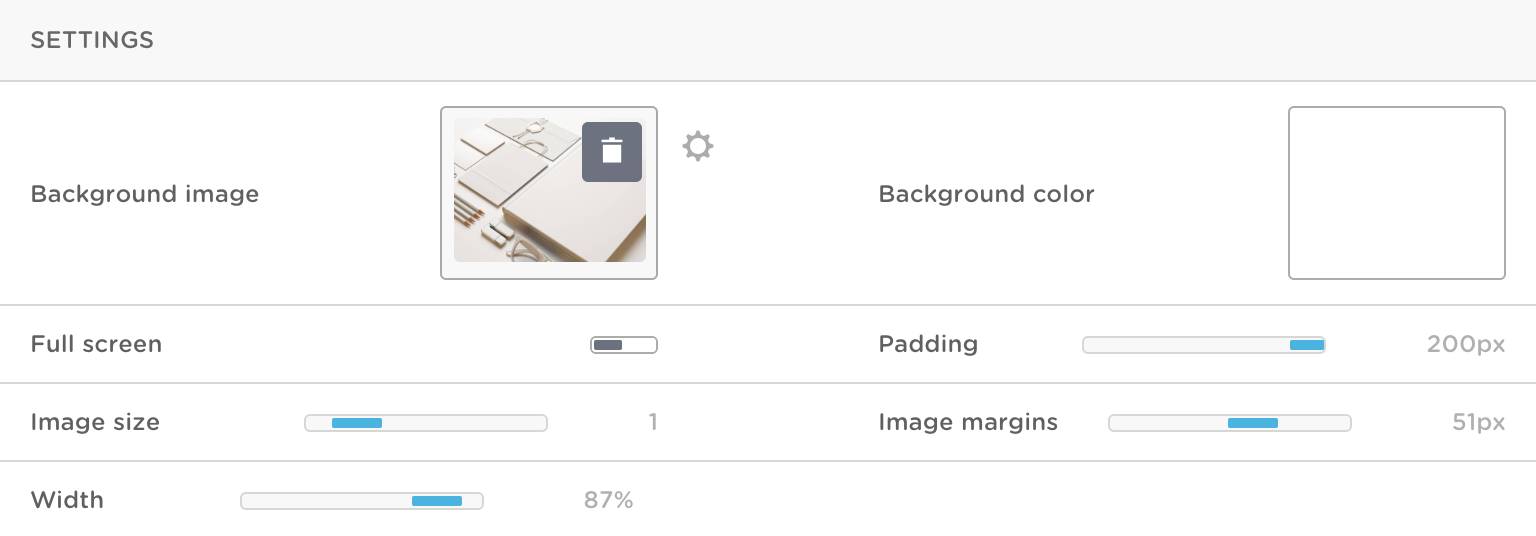Click the Width slider handle

click(x=437, y=501)
